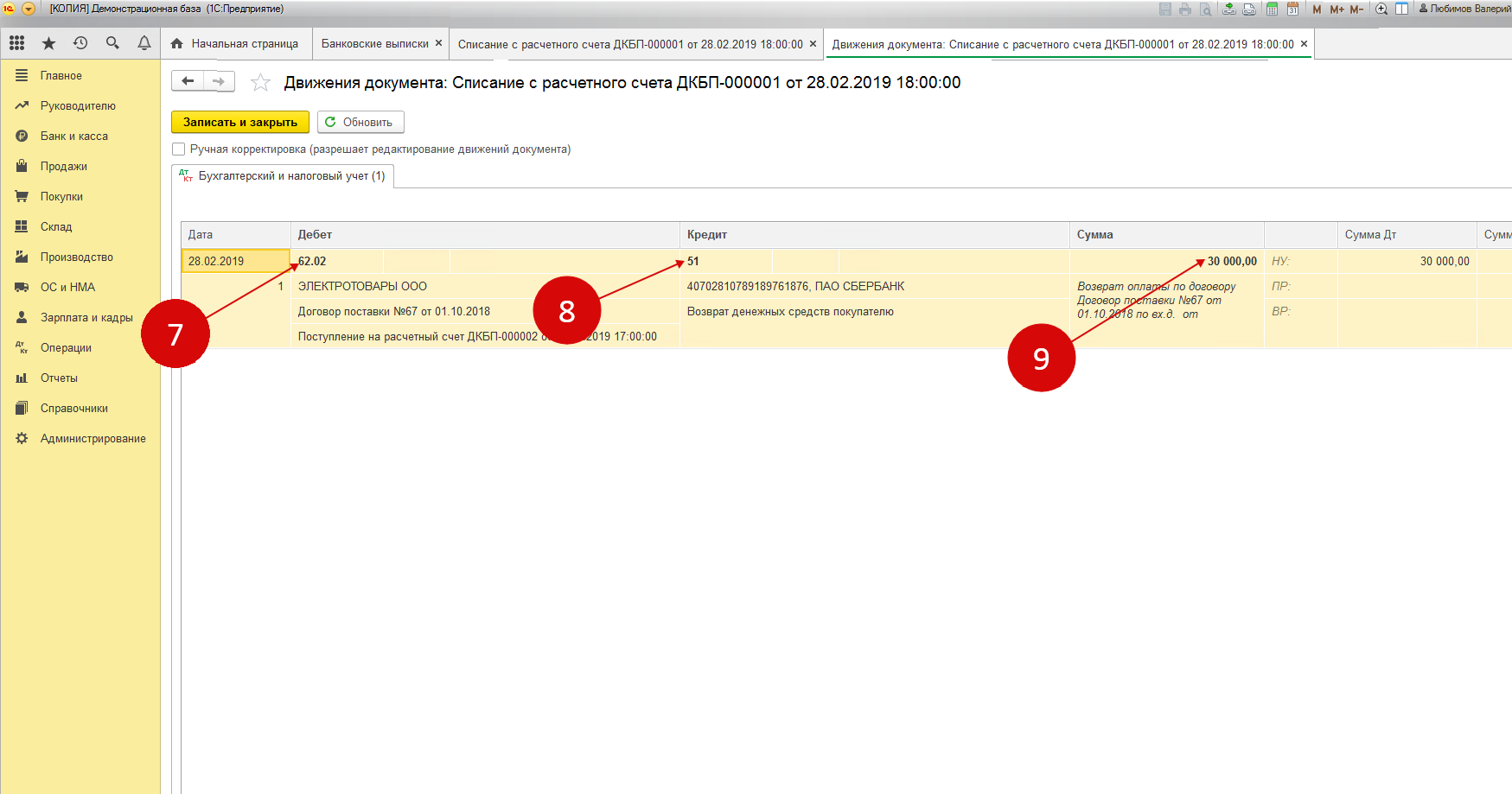Enable the Ручная корректировка checkbox
The image size is (1512, 794).
(179, 149)
